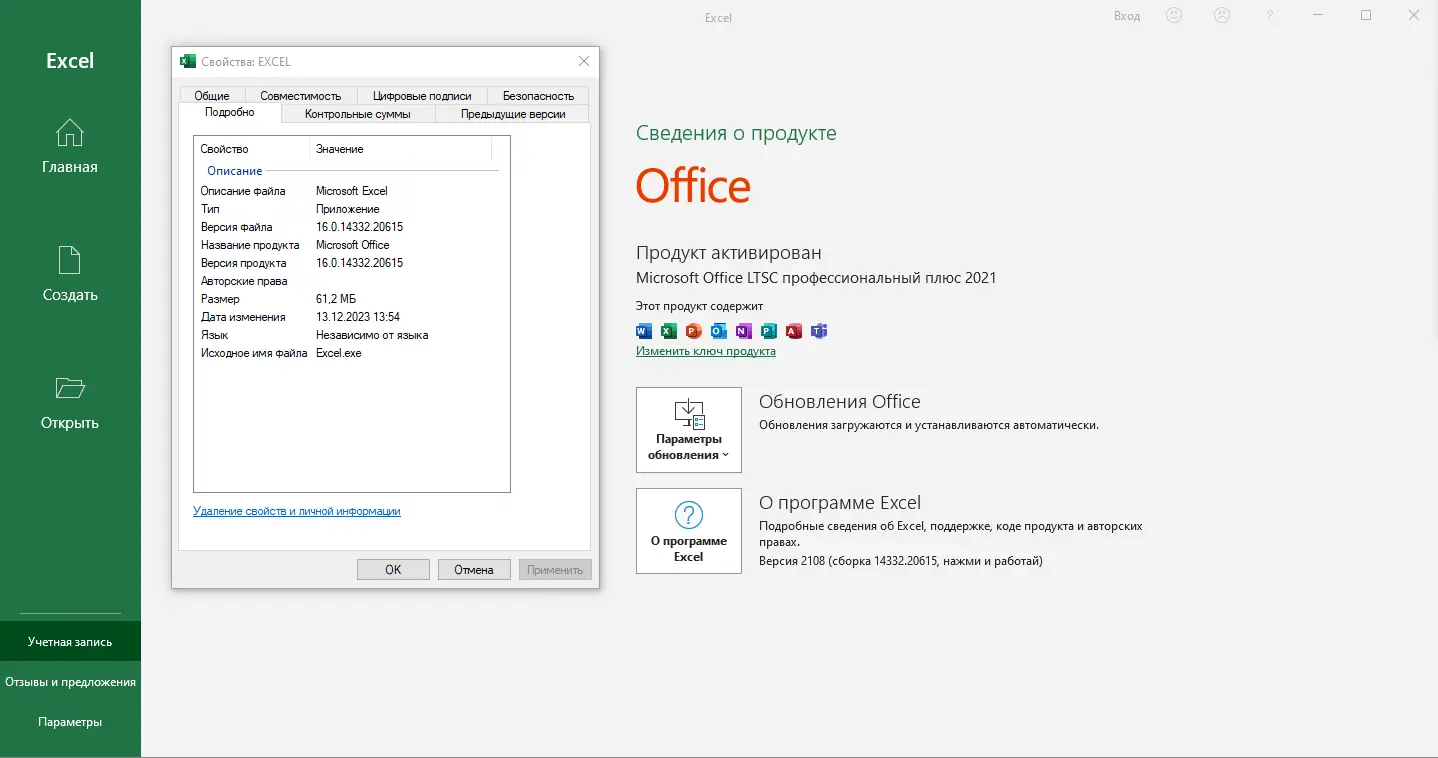The image size is (1438, 758).
Task: Click the Значение column header
Action: point(400,149)
